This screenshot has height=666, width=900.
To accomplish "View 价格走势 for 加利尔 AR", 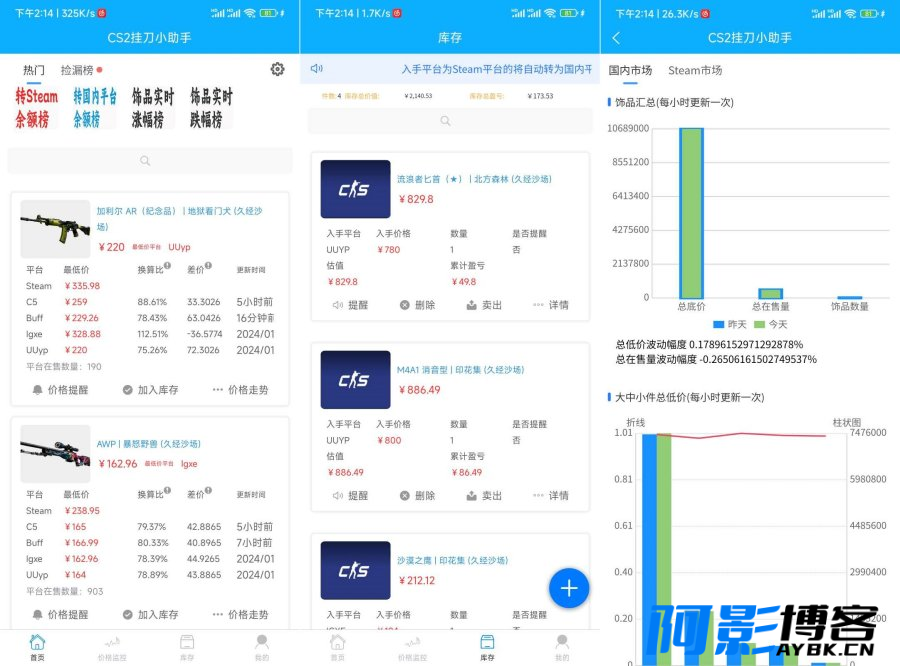I will [x=240, y=390].
